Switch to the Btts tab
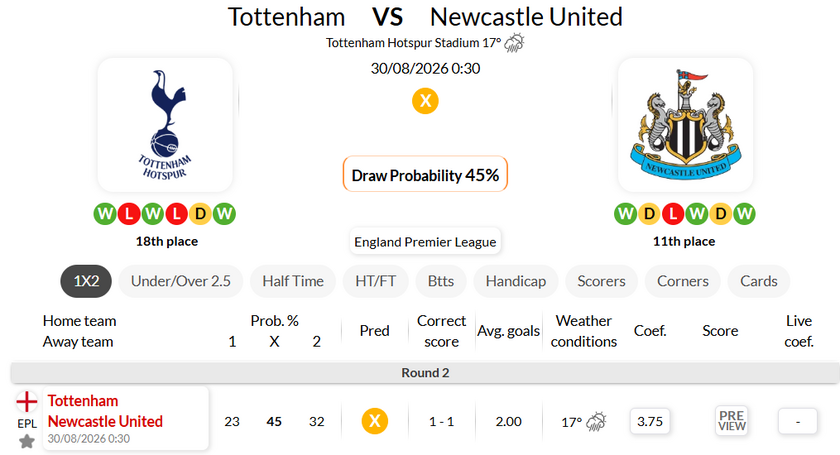 pyautogui.click(x=441, y=281)
